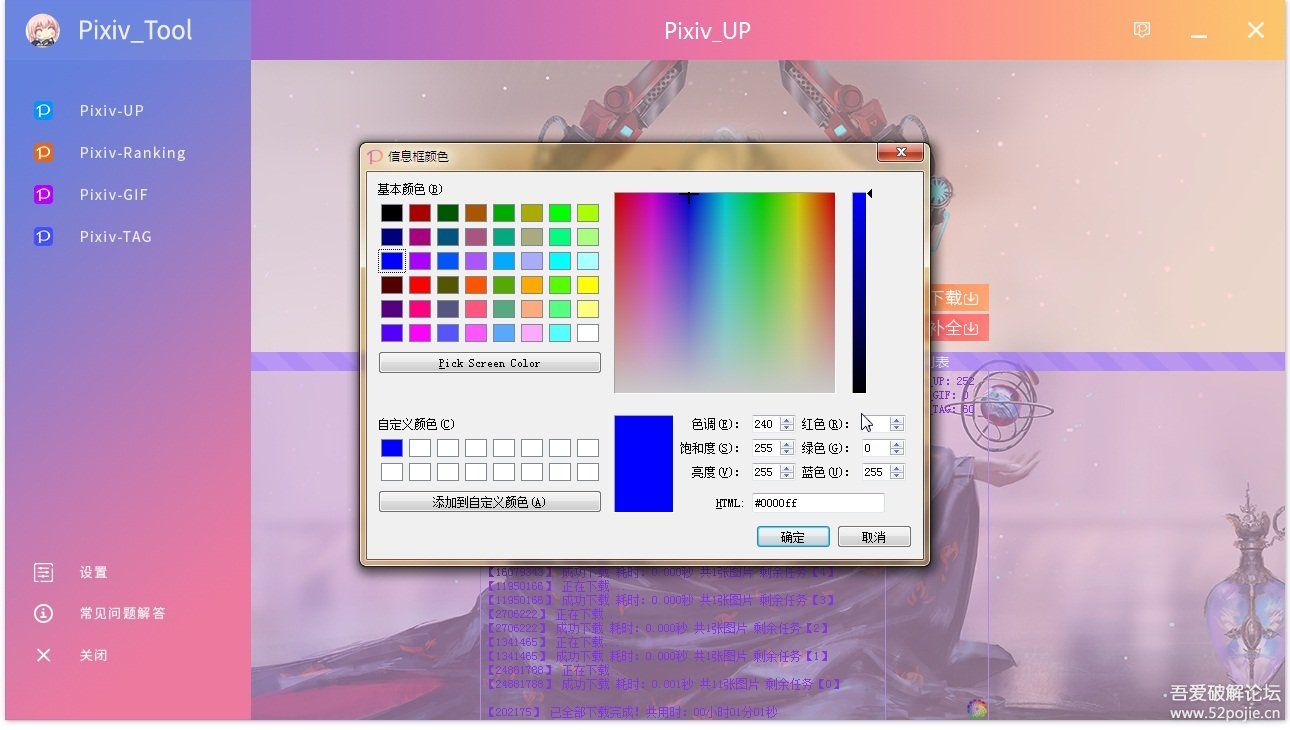Cancel the color dialog with 取消

click(874, 537)
